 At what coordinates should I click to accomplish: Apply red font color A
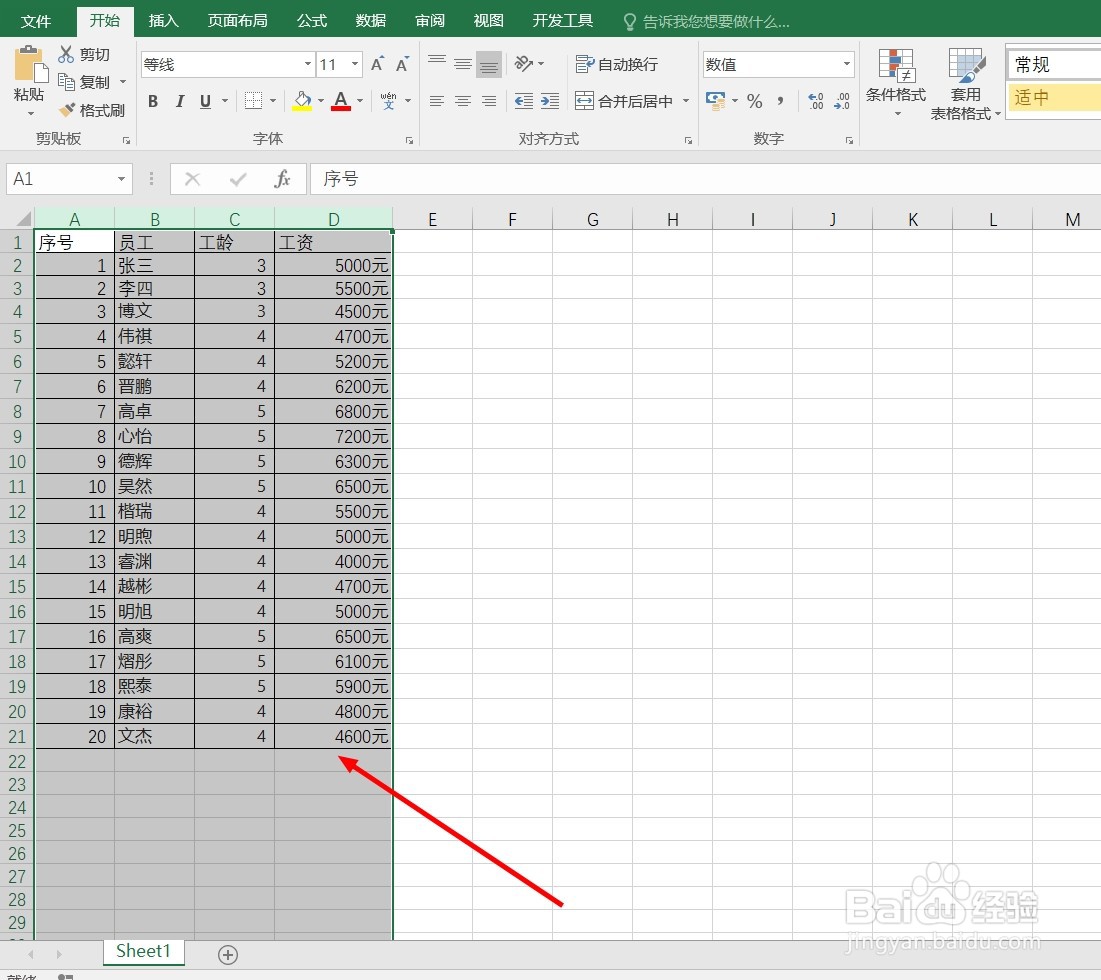(341, 101)
